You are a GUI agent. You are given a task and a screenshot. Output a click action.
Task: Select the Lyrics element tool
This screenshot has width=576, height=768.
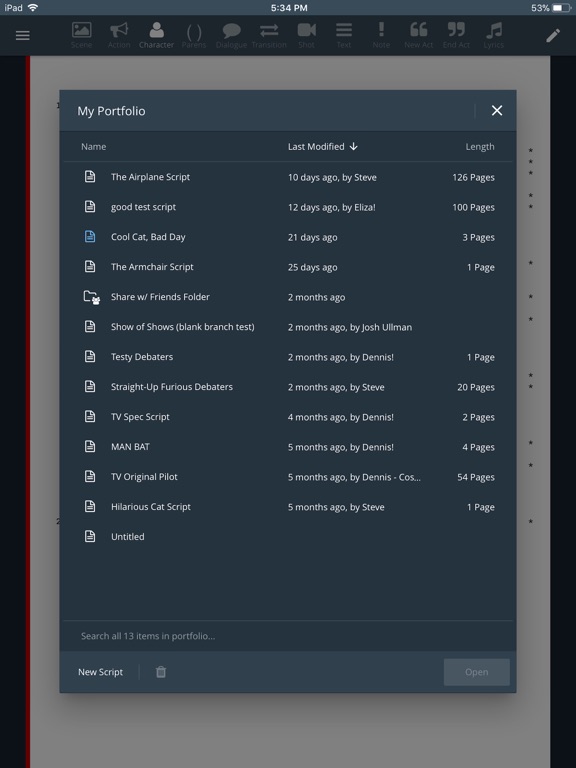[x=494, y=35]
